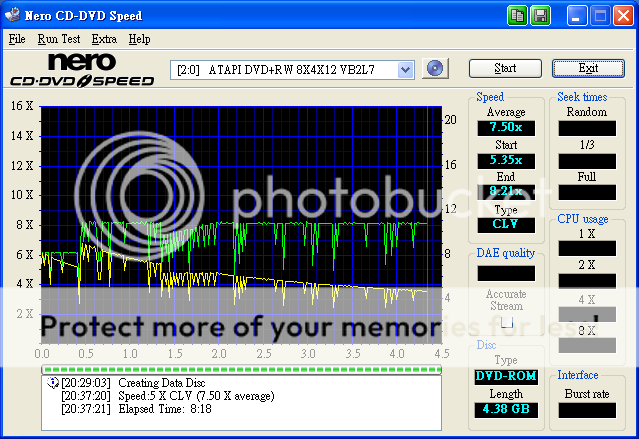Viewport: 639px width, 439px height.
Task: Maximize the Nero CD-DVD Speed window
Action: pyautogui.click(x=602, y=15)
